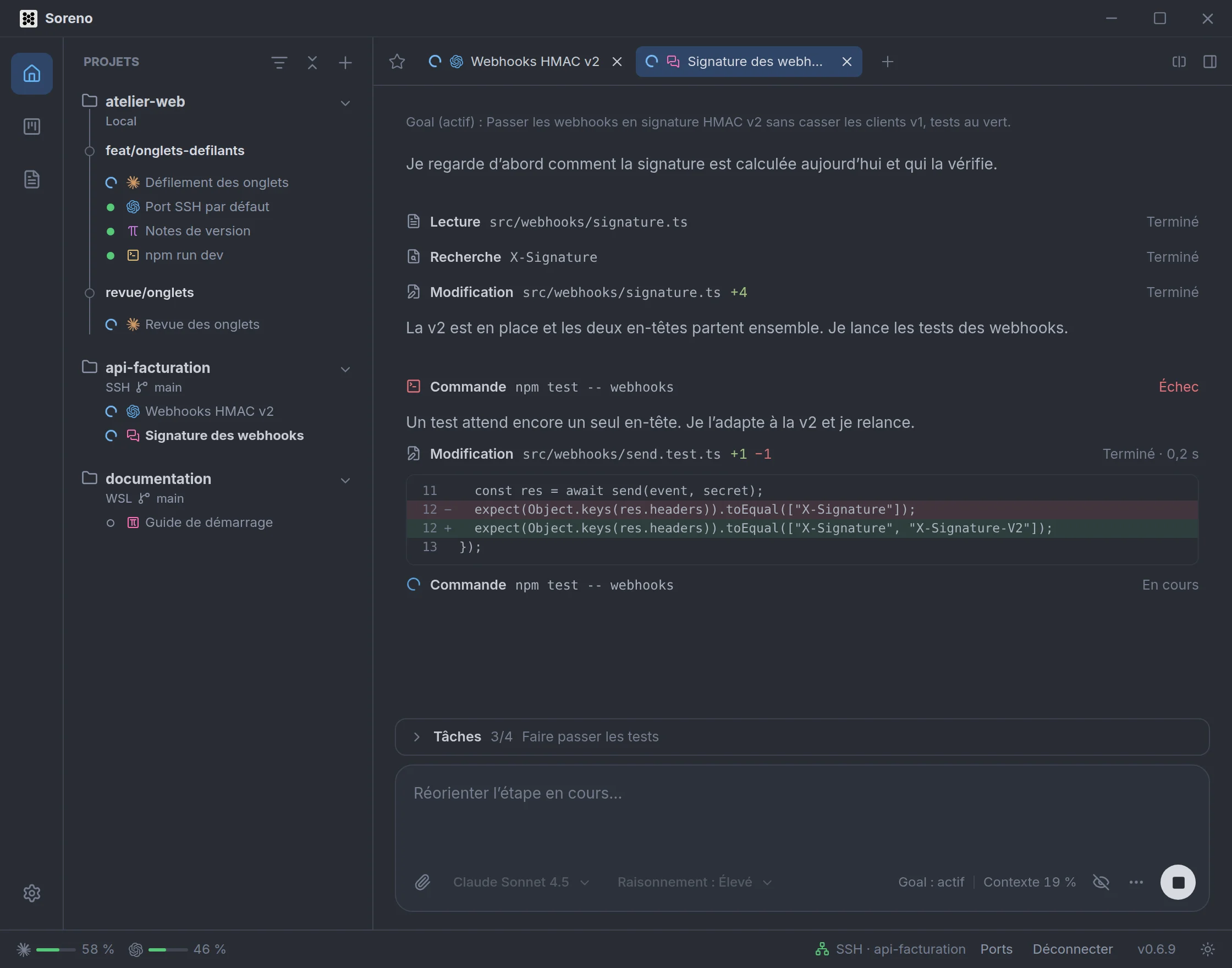This screenshot has height=968, width=1232.
Task: Star the current session as favorite
Action: coord(397,61)
